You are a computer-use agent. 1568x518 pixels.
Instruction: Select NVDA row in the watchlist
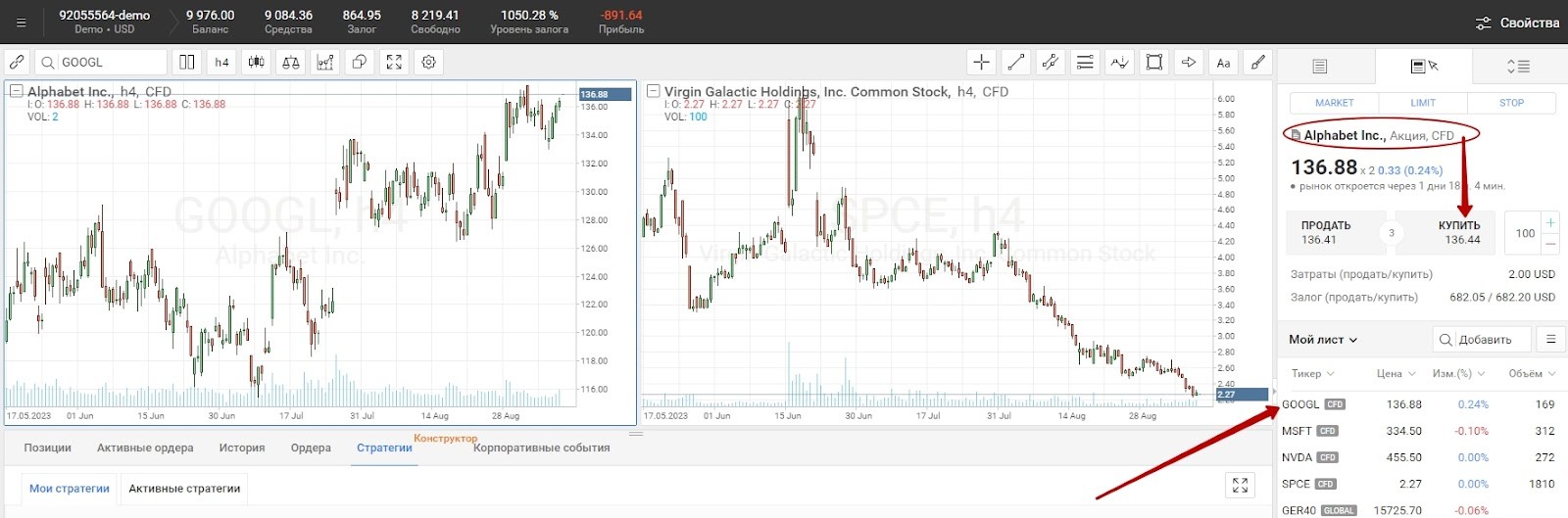pos(1422,457)
